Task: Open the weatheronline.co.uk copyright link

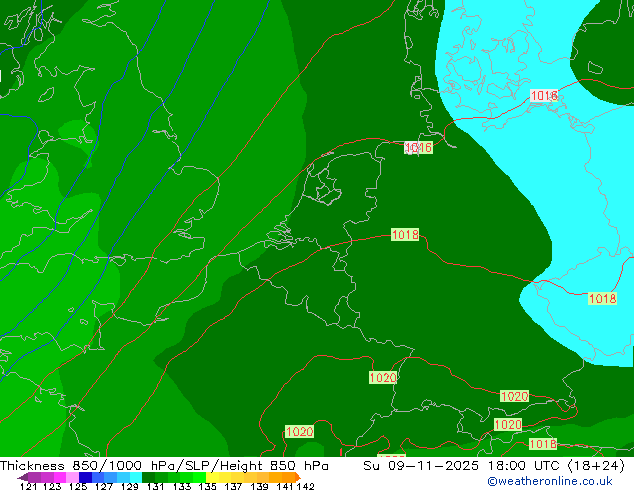Action: tap(550, 481)
